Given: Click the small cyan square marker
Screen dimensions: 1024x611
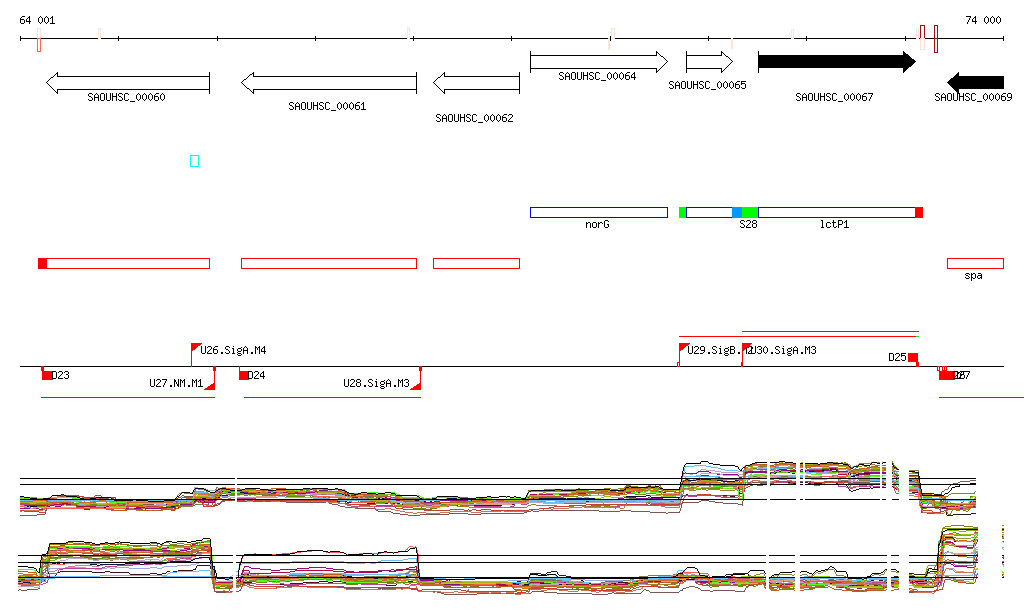Looking at the screenshot, I should (x=195, y=161).
